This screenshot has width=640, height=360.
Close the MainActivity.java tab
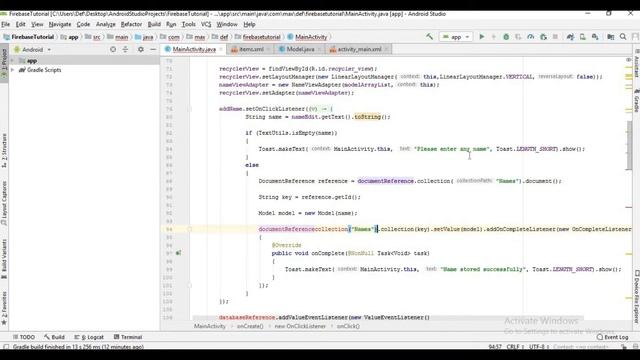point(221,49)
